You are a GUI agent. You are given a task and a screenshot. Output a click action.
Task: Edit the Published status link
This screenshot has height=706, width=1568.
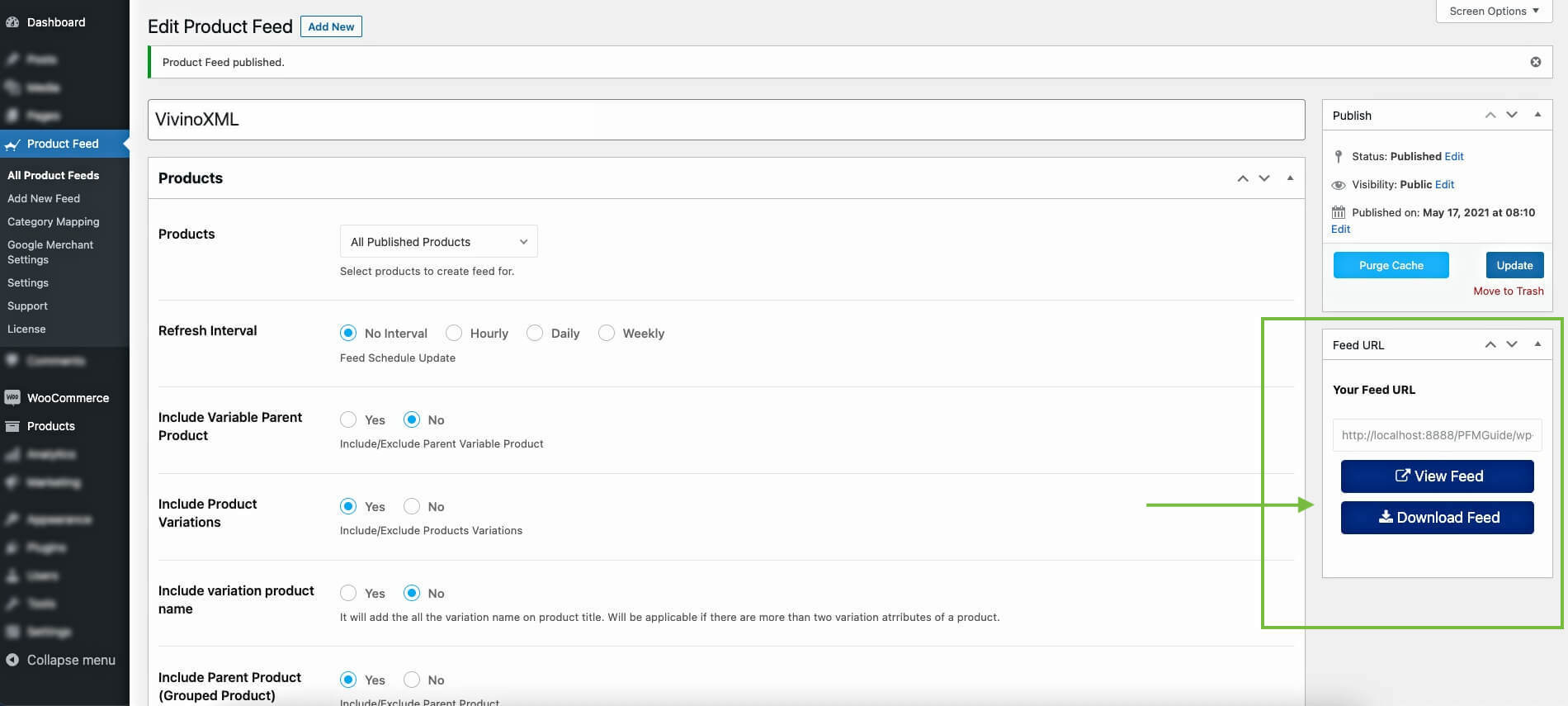pos(1454,156)
